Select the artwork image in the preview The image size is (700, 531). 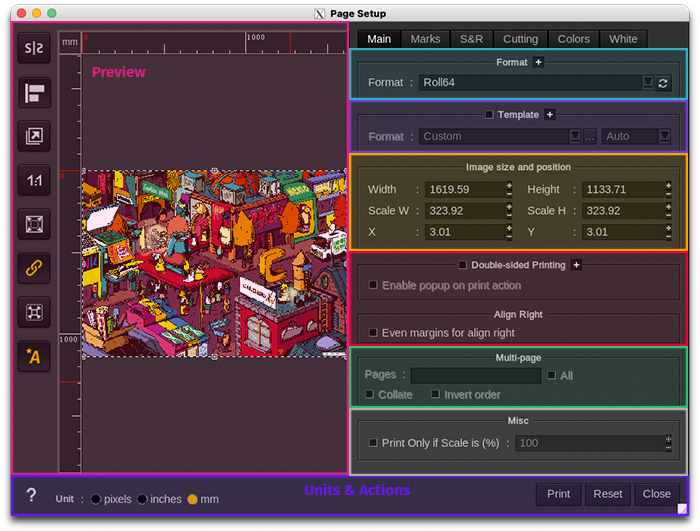pos(215,263)
